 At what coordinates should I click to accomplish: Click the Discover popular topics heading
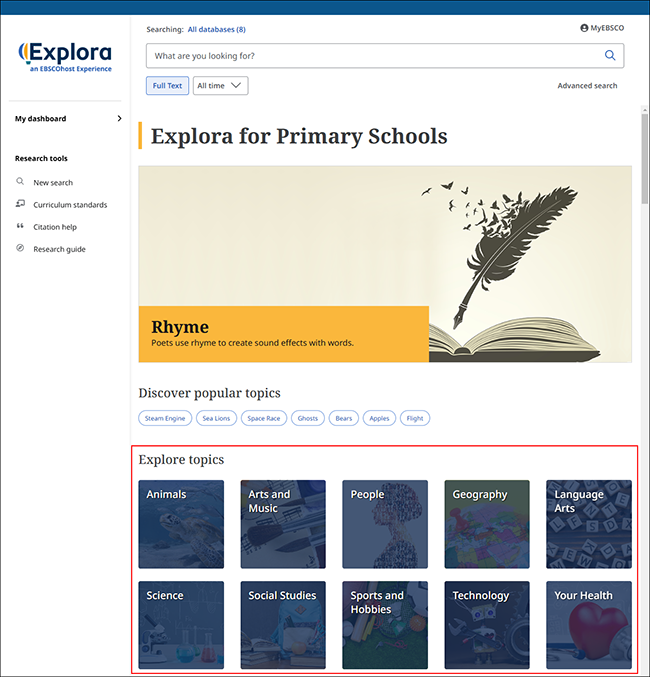pyautogui.click(x=209, y=393)
